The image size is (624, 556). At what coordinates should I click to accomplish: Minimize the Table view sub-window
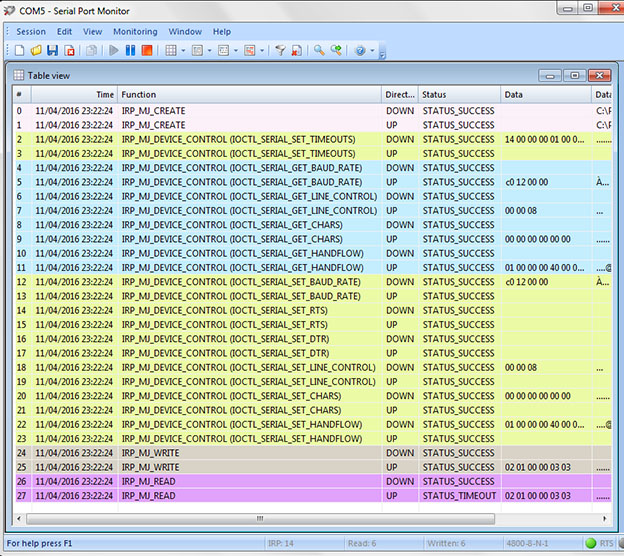pos(550,76)
